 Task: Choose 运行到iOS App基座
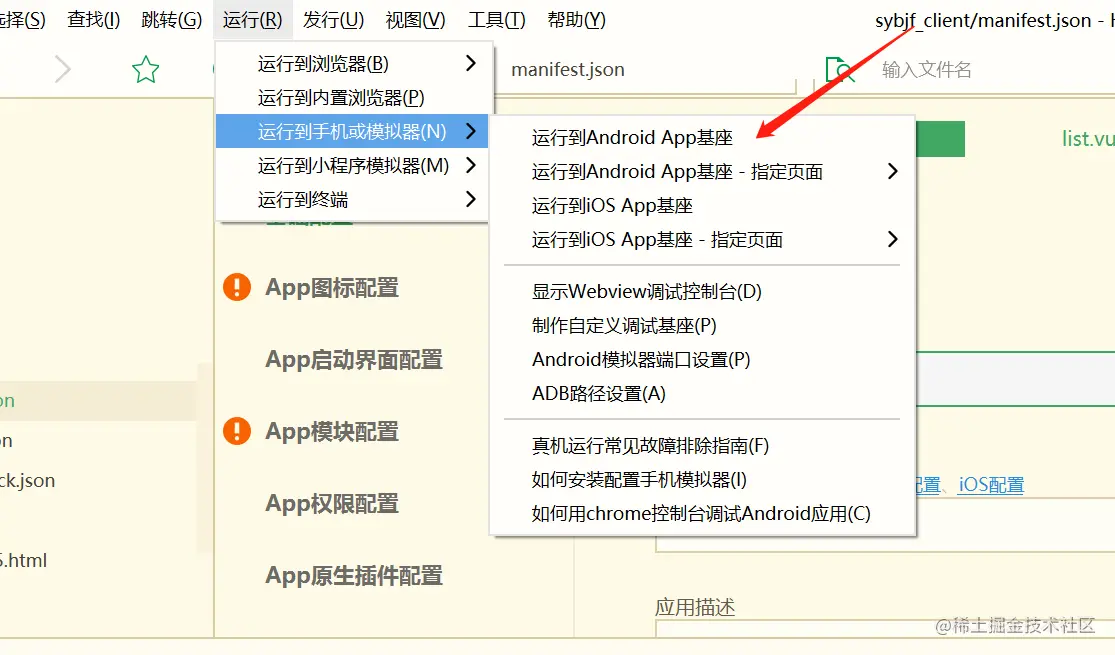[x=703, y=206]
